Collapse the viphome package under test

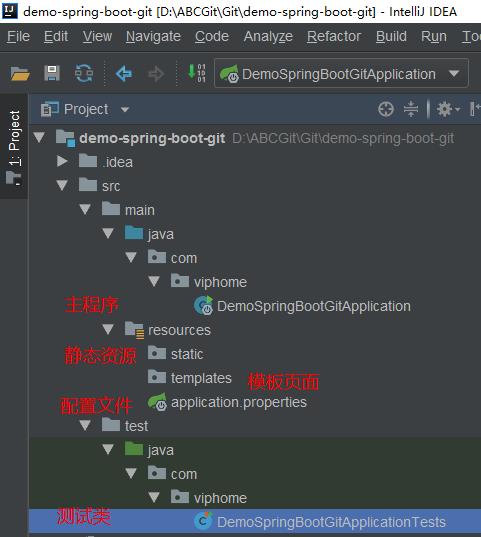pyautogui.click(x=154, y=498)
